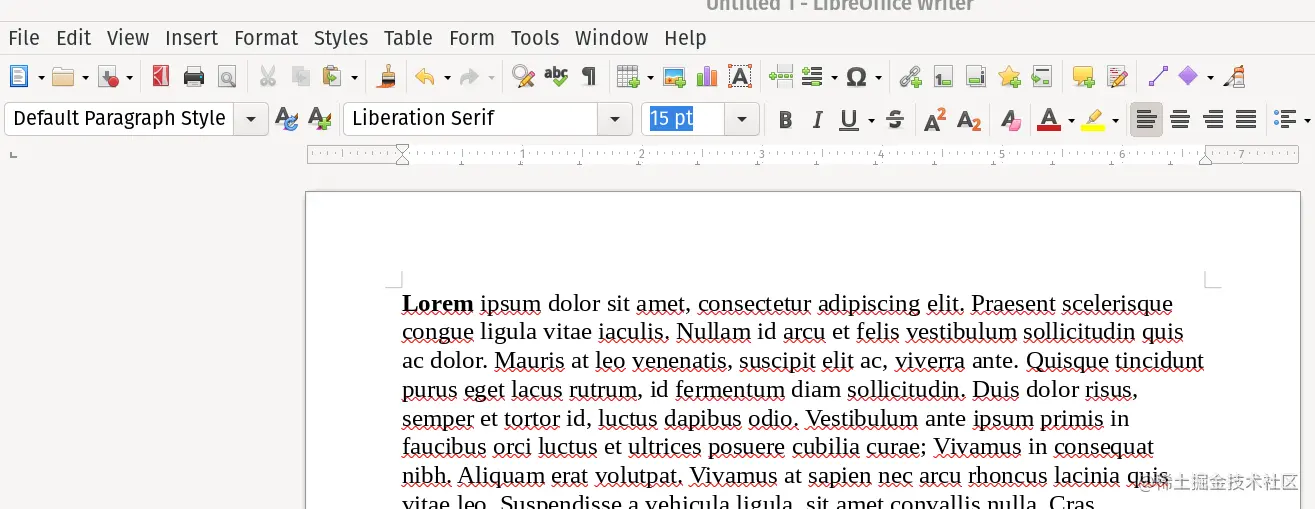The image size is (1315, 509).
Task: Toggle Track Changes recording
Action: click(1117, 76)
